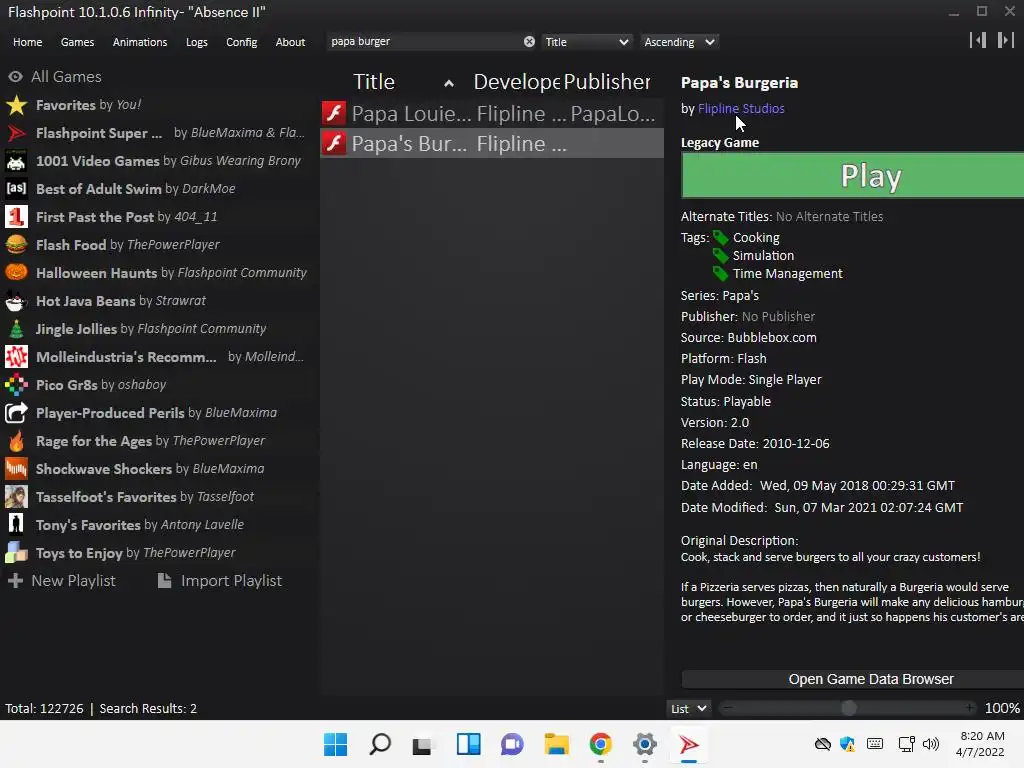Click Release Date 2010-12-06 text
This screenshot has height=768, width=1024.
coord(755,443)
